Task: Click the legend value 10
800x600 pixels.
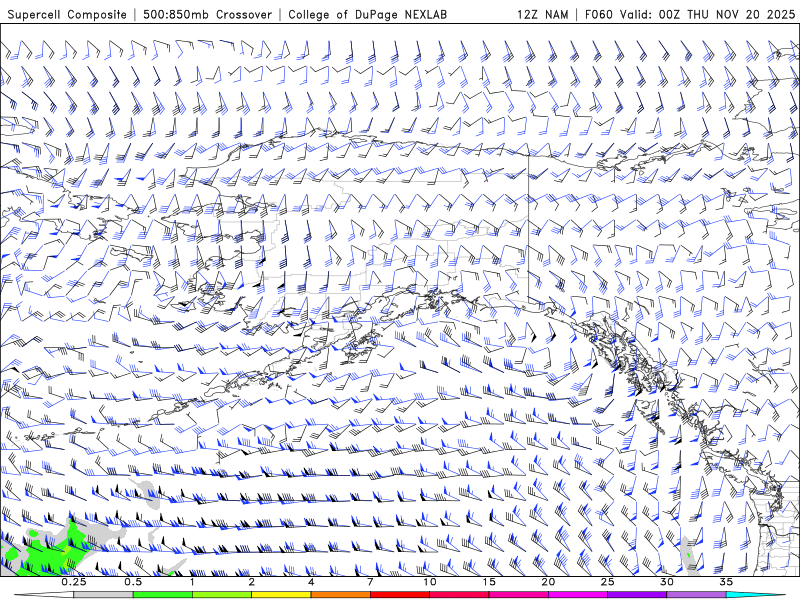Action: [430, 582]
